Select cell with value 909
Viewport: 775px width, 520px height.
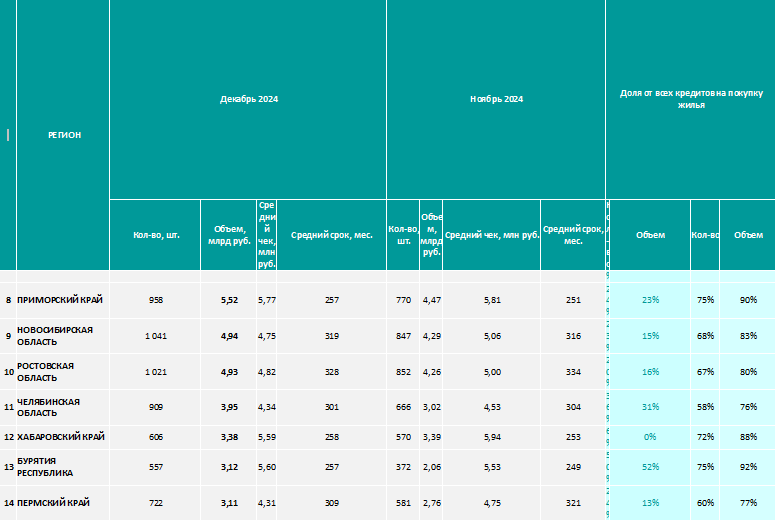(155, 407)
